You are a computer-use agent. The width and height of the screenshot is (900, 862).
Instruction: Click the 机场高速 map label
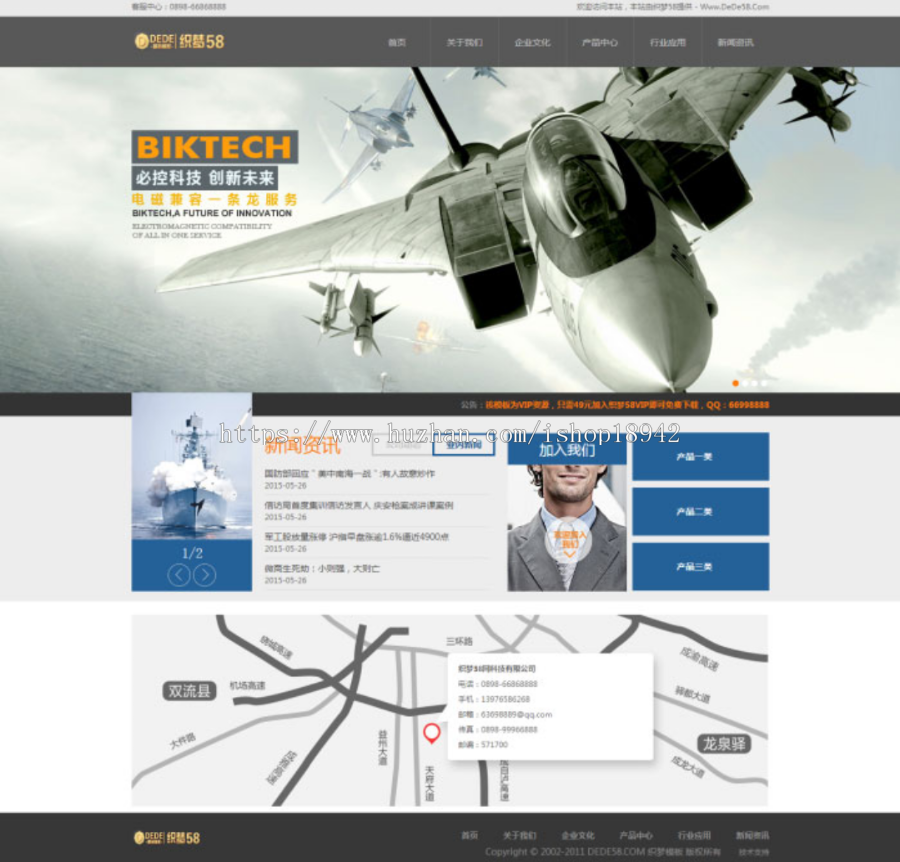[x=247, y=685]
